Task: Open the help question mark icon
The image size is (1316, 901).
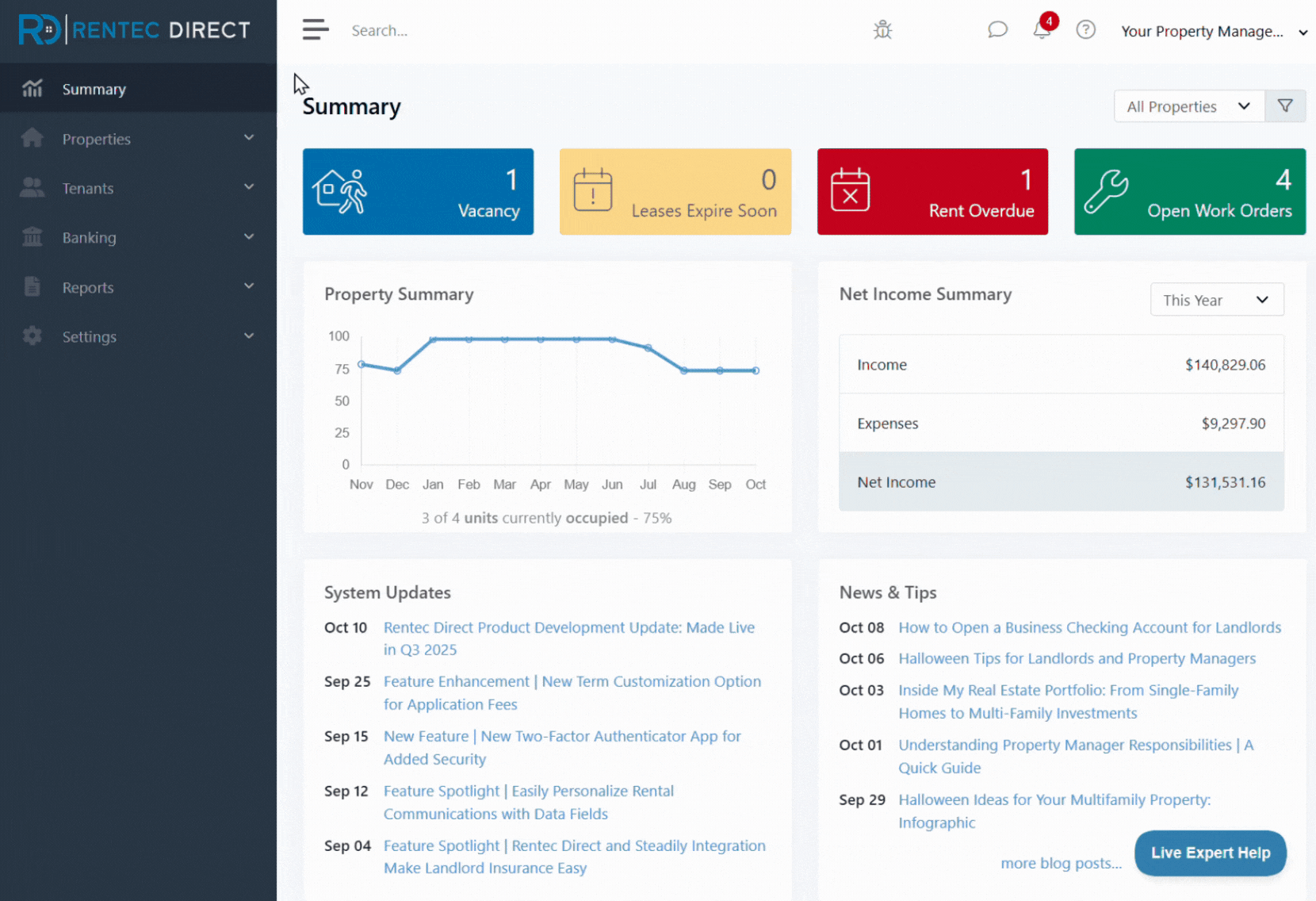Action: pyautogui.click(x=1085, y=30)
